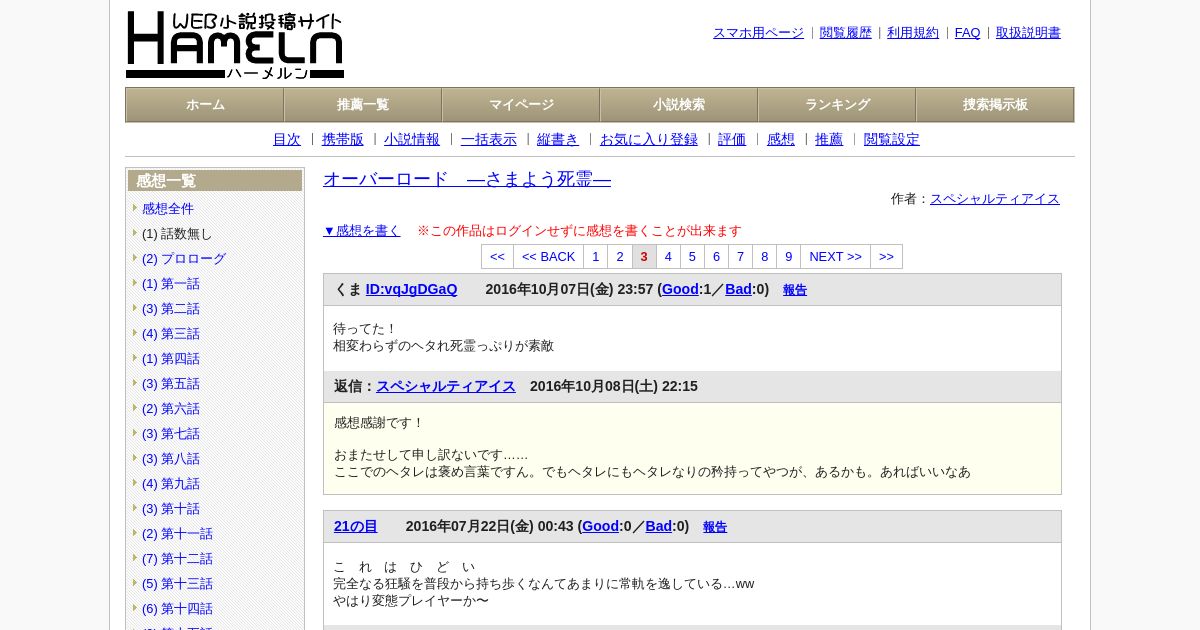The image size is (1200, 630).
Task: Go to comments page 1
Action: 596,257
